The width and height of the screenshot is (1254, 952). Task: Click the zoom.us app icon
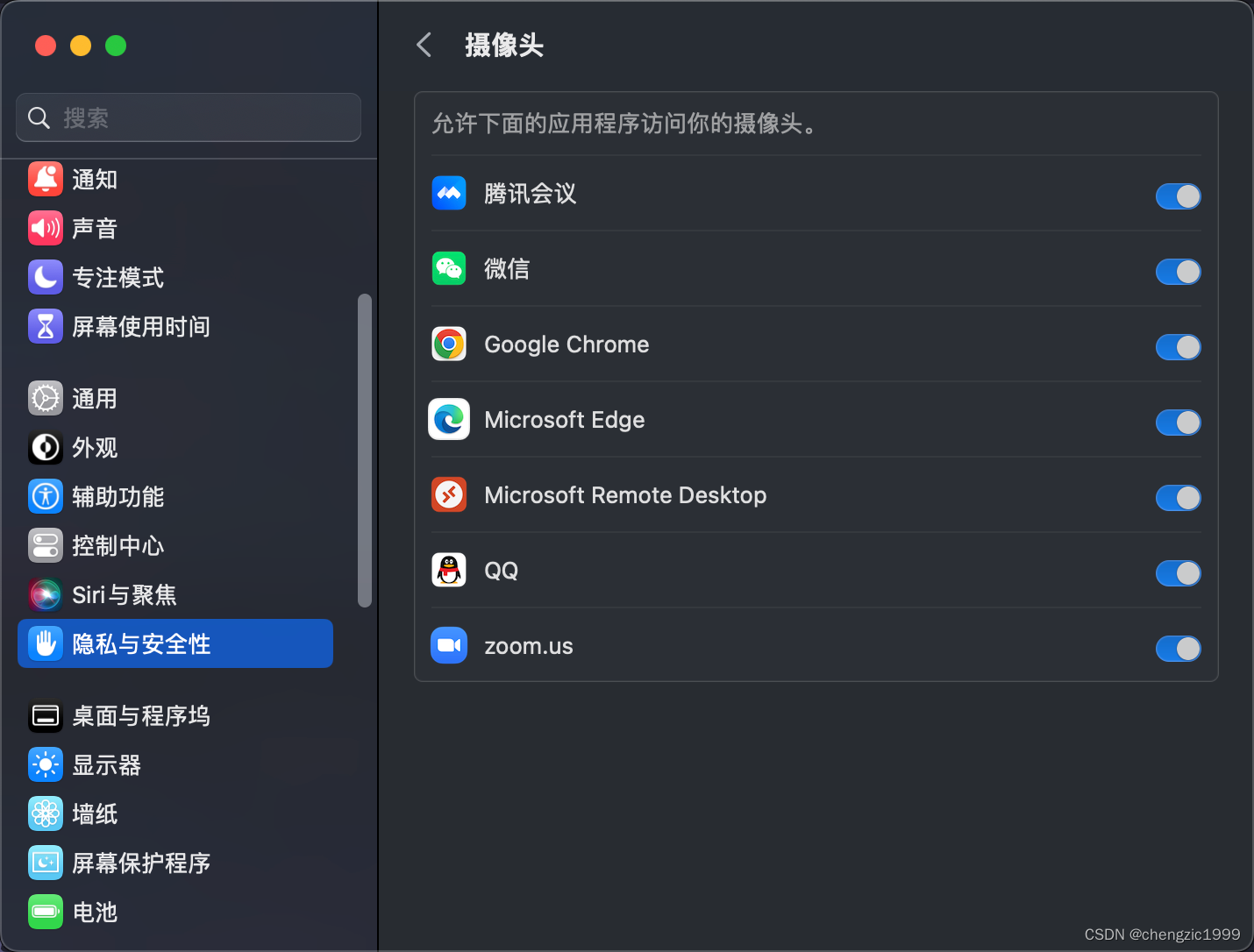[449, 645]
